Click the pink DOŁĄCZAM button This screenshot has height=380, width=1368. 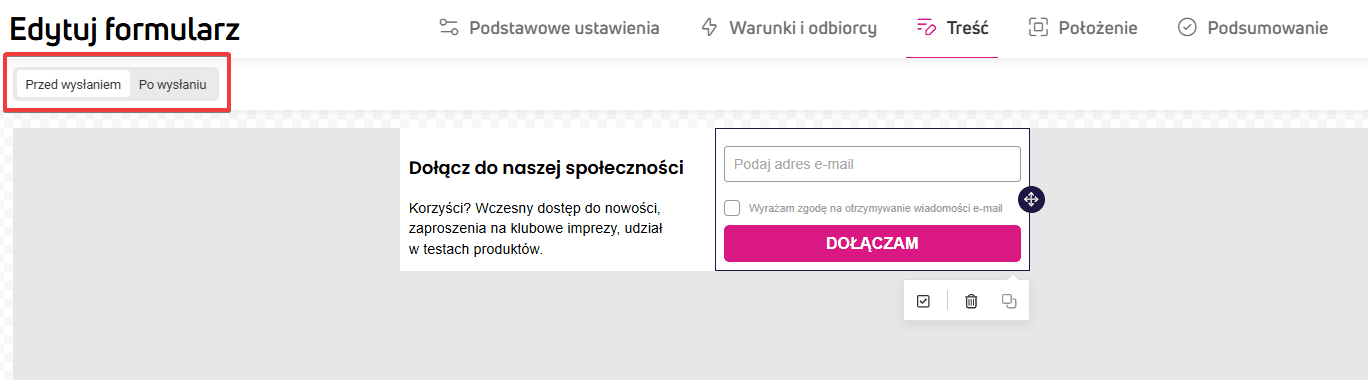point(872,243)
